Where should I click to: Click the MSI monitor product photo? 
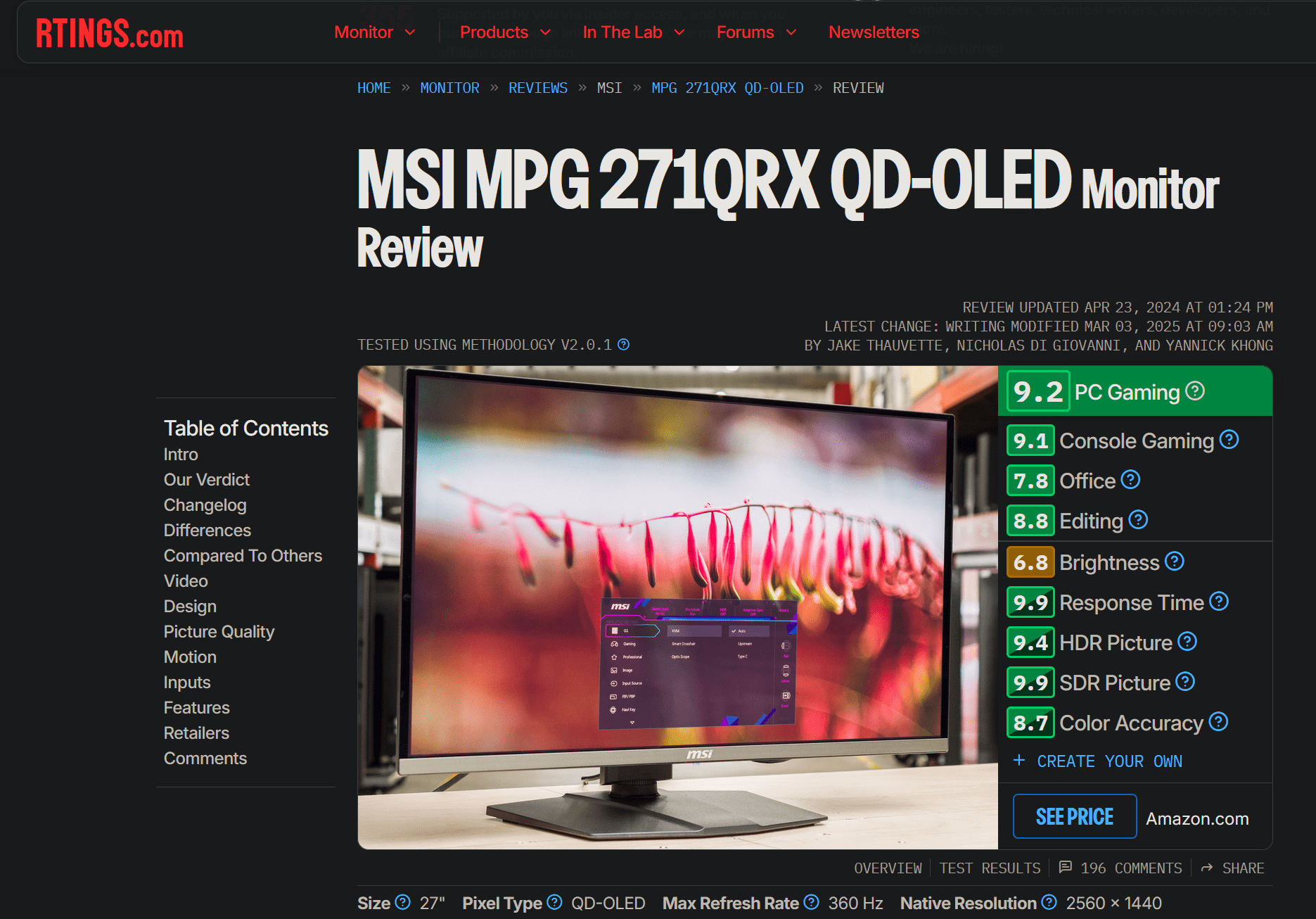pyautogui.click(x=677, y=607)
